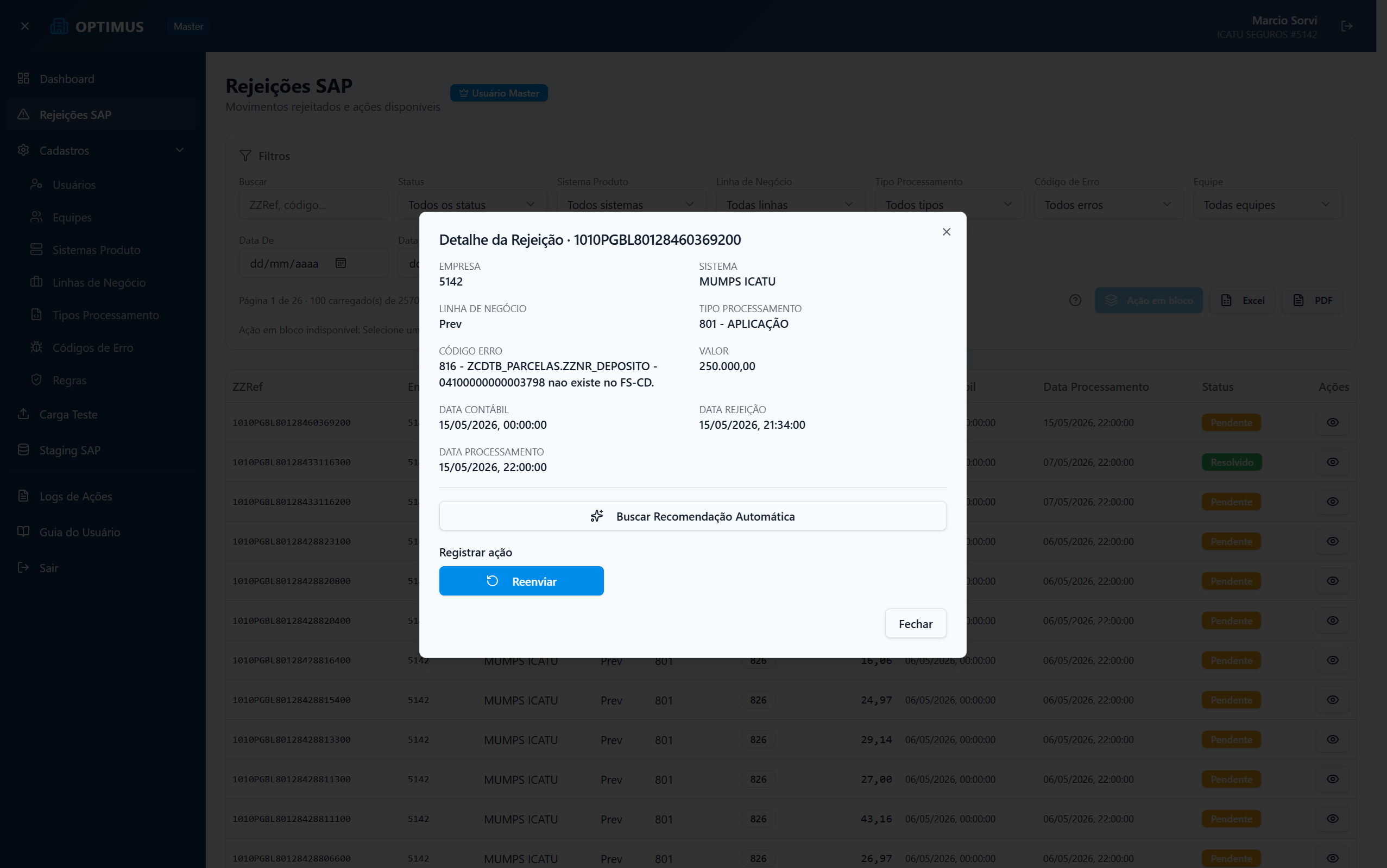Click the Carga Teste upload icon
The image size is (1387, 868).
23,413
